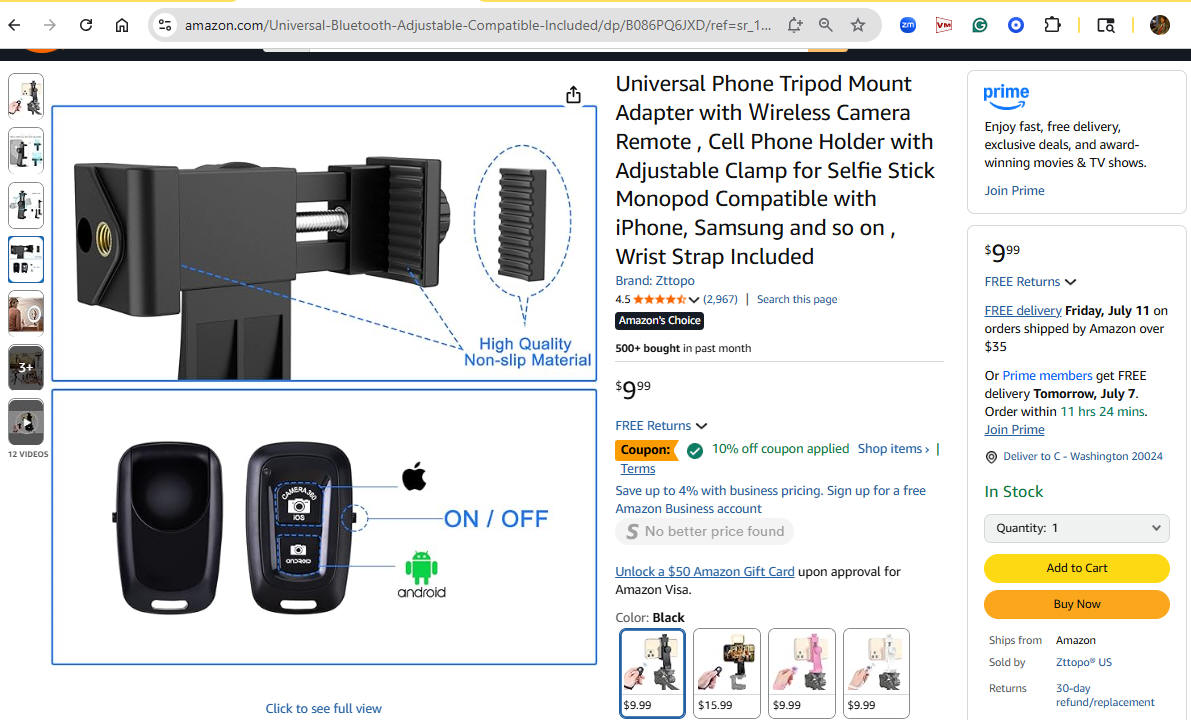This screenshot has width=1191, height=720.
Task: Reload the page with the refresh icon
Action: (x=86, y=25)
